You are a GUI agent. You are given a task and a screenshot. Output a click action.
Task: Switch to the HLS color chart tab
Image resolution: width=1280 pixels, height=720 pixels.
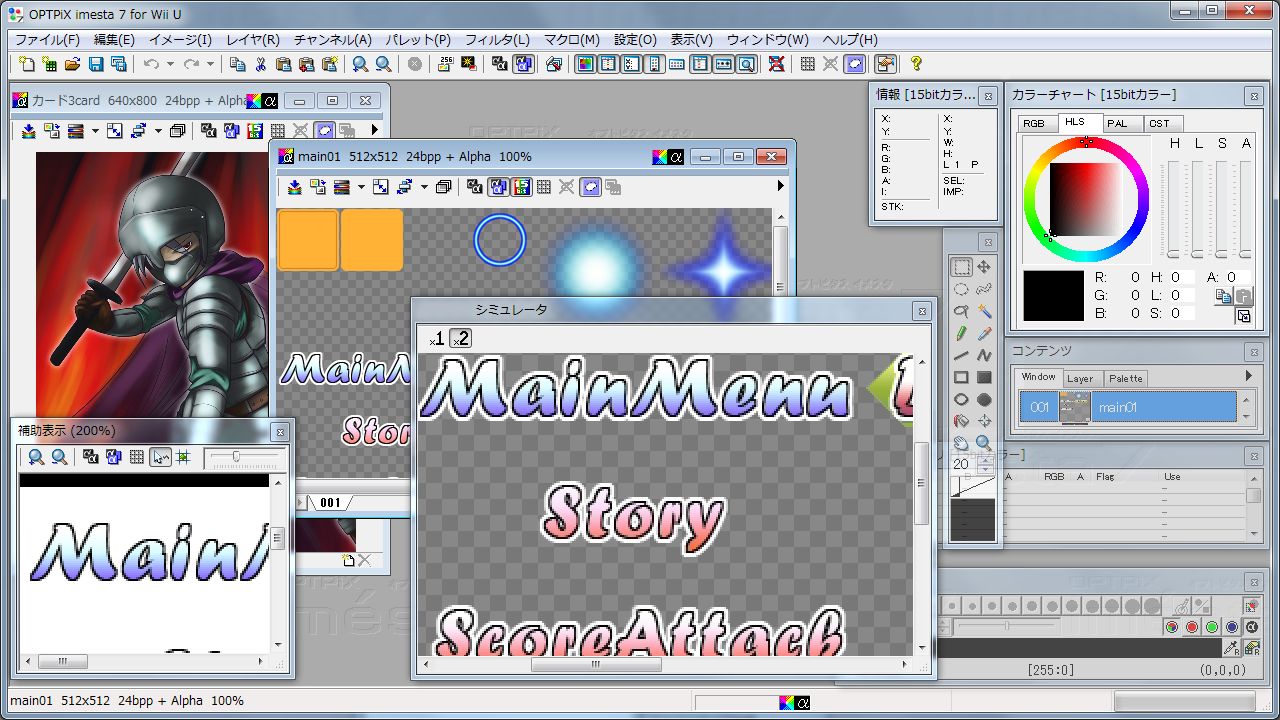pyautogui.click(x=1075, y=123)
